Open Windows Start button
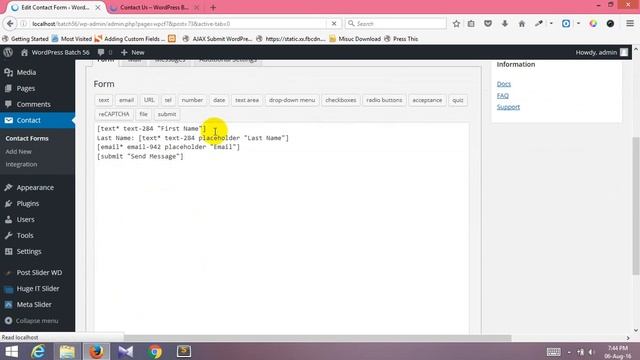The height and width of the screenshot is (360, 640). 11,351
